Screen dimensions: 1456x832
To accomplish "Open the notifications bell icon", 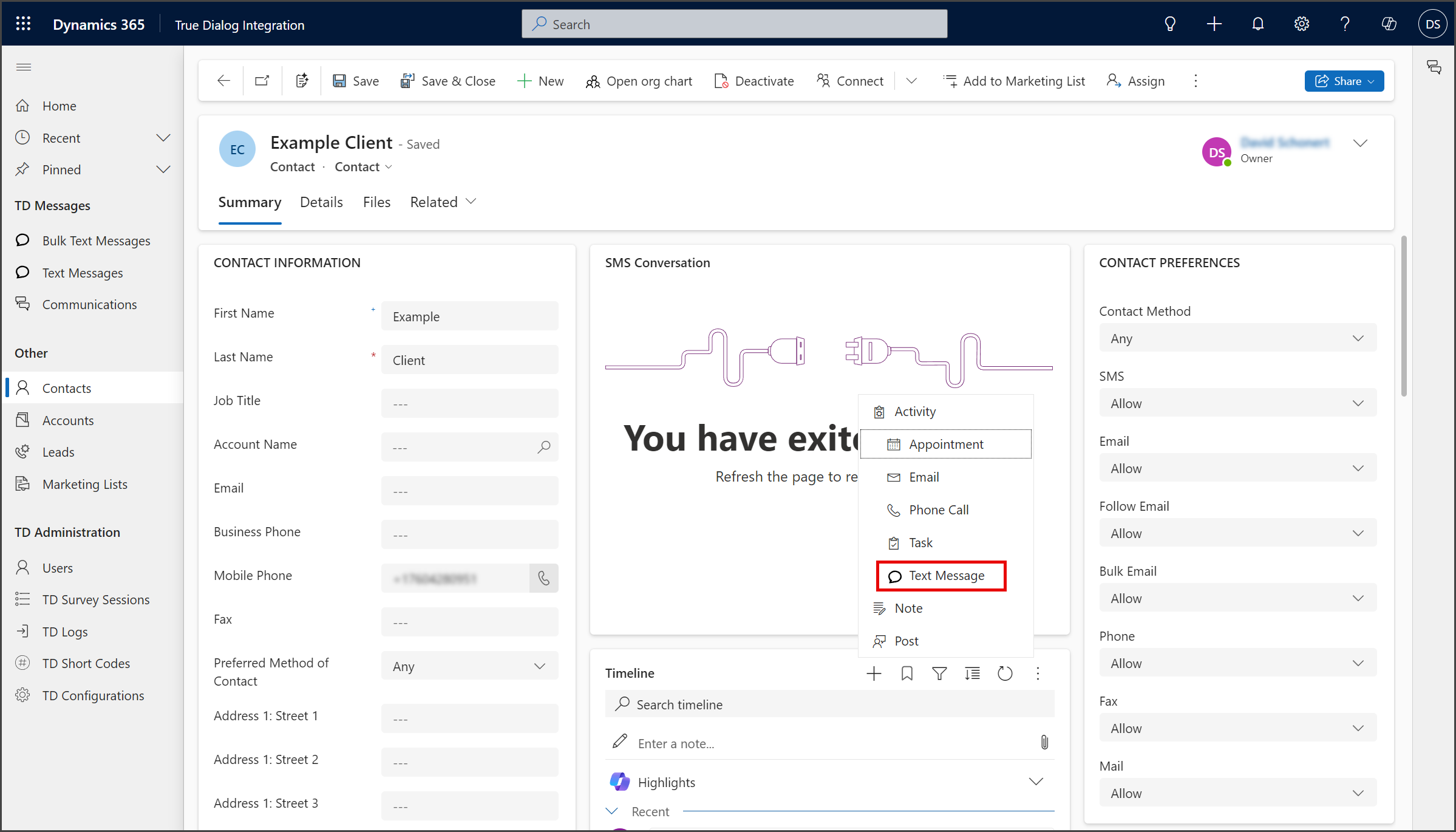I will [x=1258, y=24].
